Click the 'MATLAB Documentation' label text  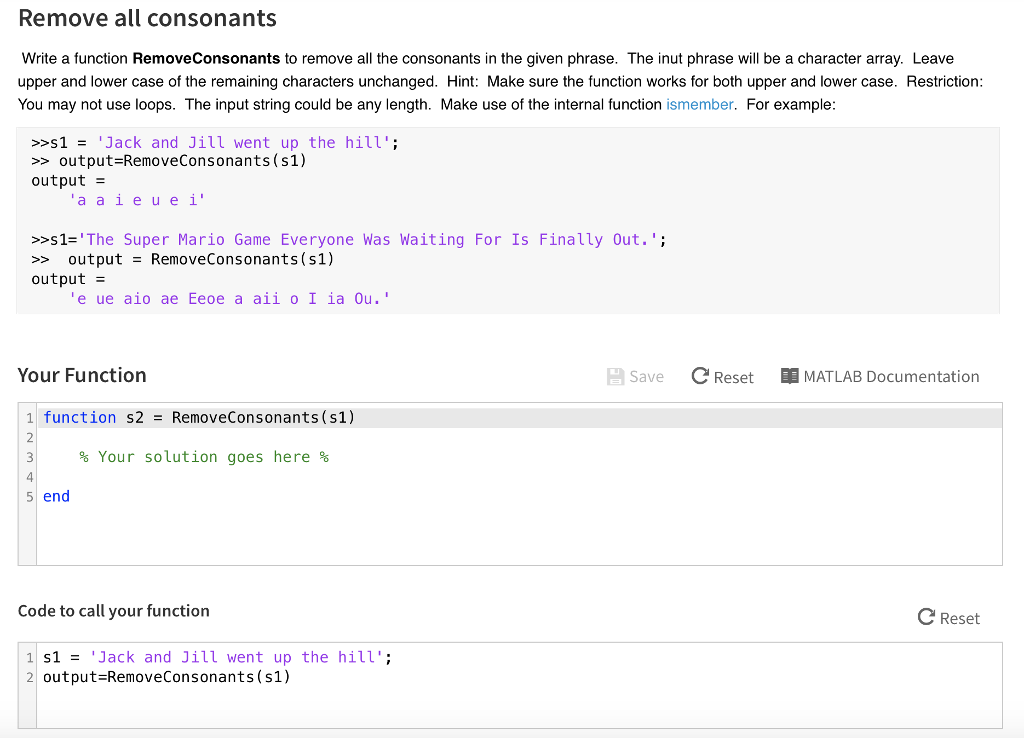click(890, 377)
